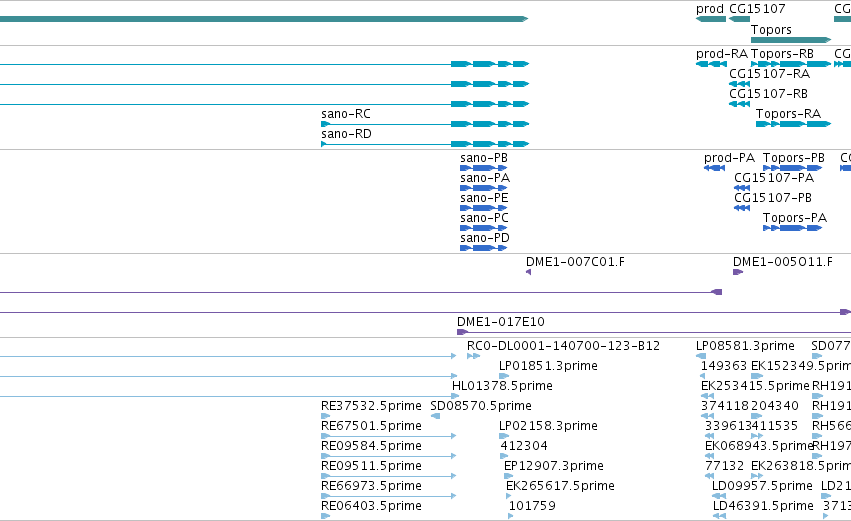
Task: Click the EK253415.5prime EST label
Action: click(755, 386)
